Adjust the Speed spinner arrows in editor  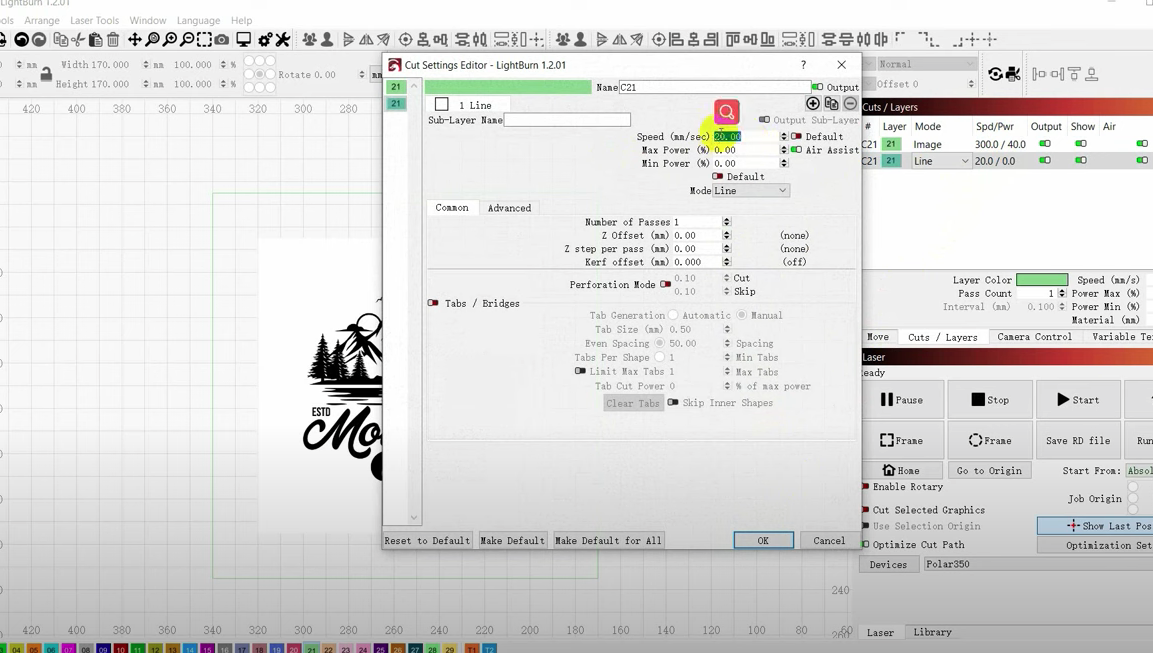[783, 136]
